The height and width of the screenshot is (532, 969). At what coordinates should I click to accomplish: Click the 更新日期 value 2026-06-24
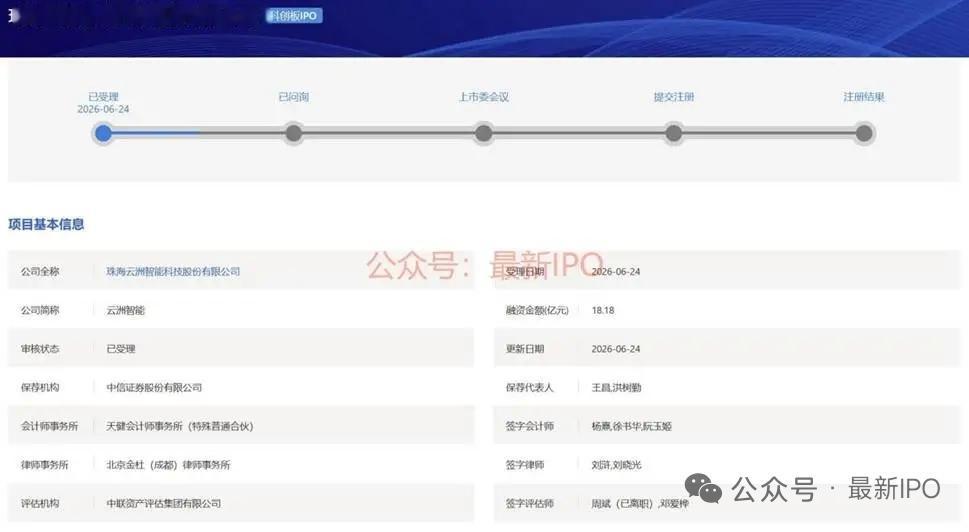[616, 348]
